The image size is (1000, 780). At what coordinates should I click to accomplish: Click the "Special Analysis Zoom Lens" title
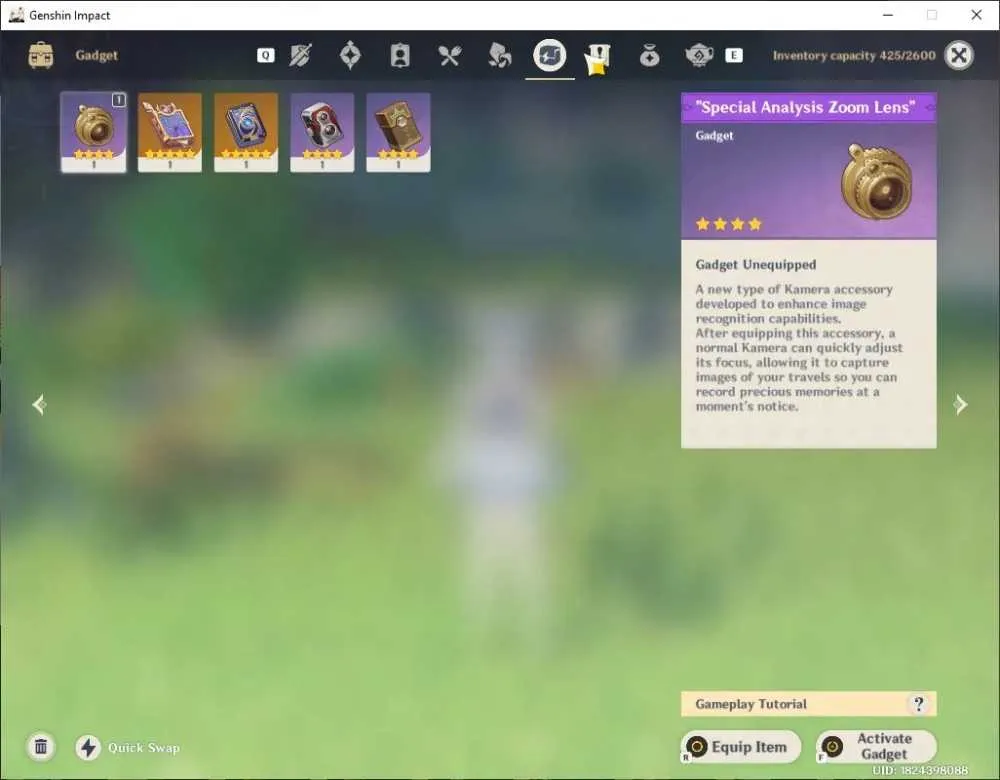[x=805, y=107]
